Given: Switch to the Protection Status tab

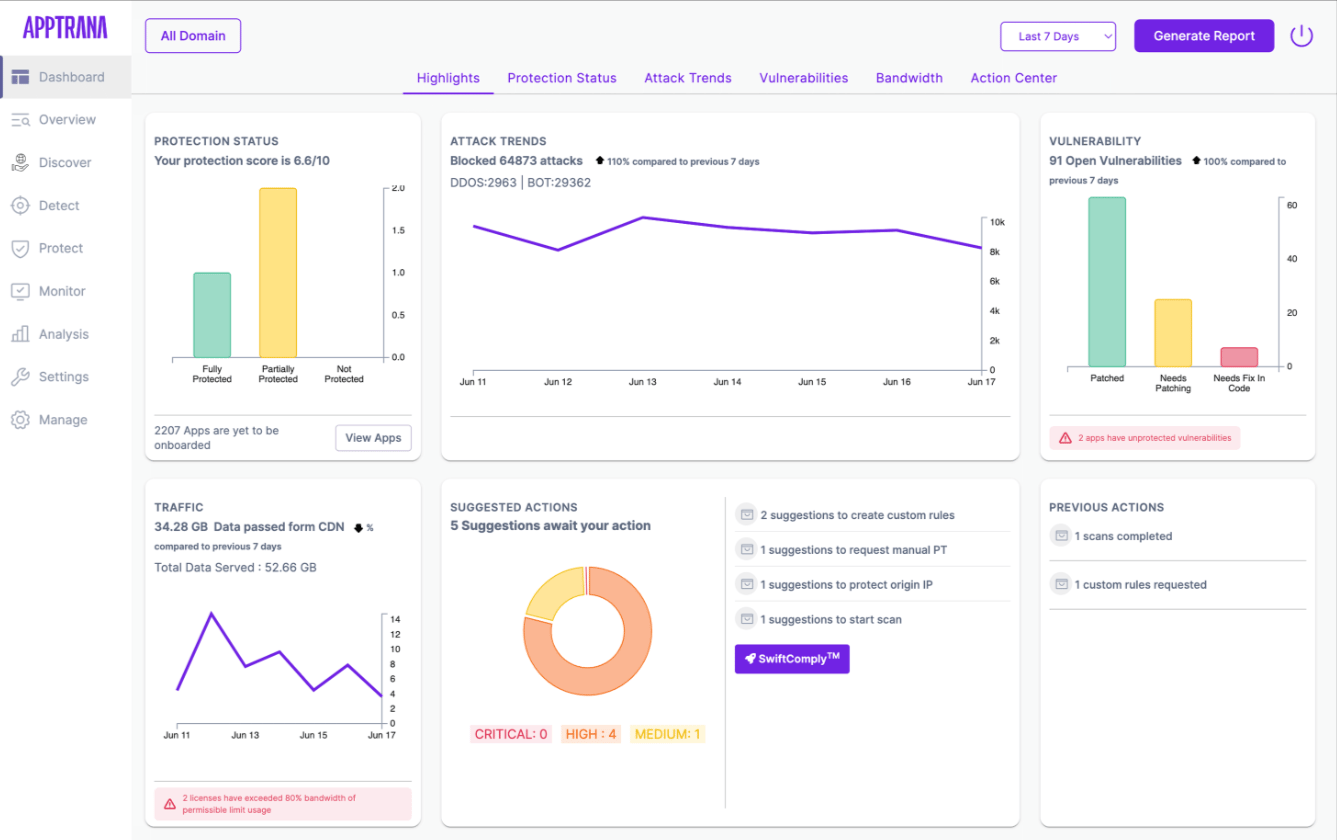Looking at the screenshot, I should click(x=562, y=78).
